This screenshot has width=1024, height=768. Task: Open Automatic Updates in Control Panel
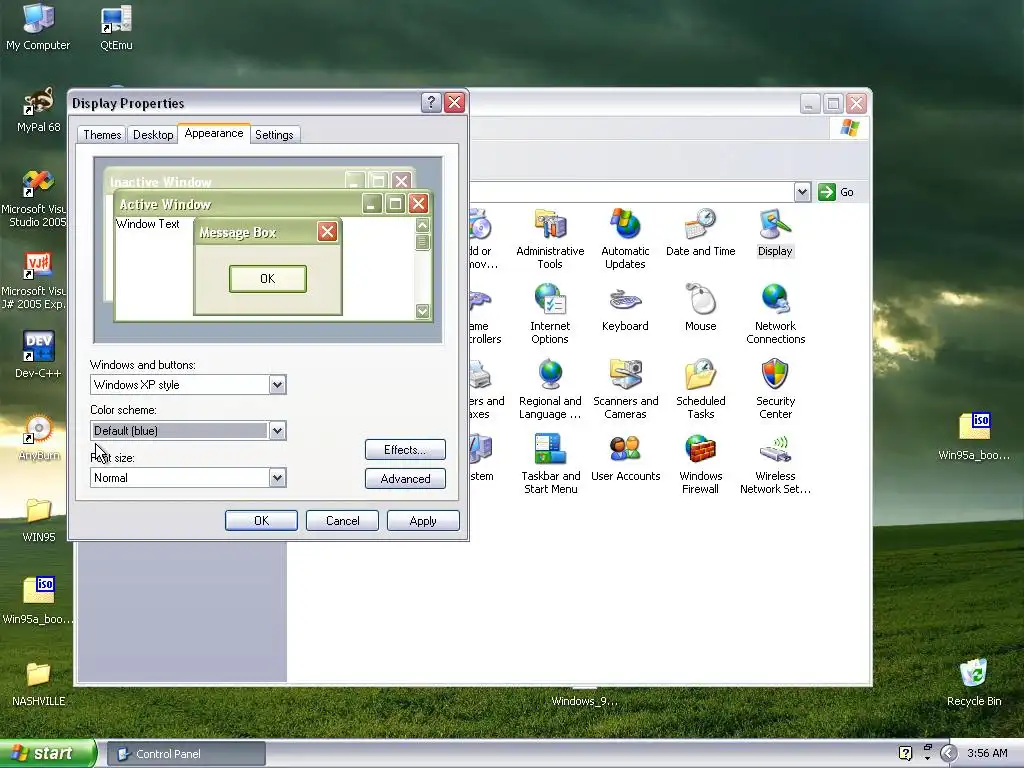click(x=625, y=238)
